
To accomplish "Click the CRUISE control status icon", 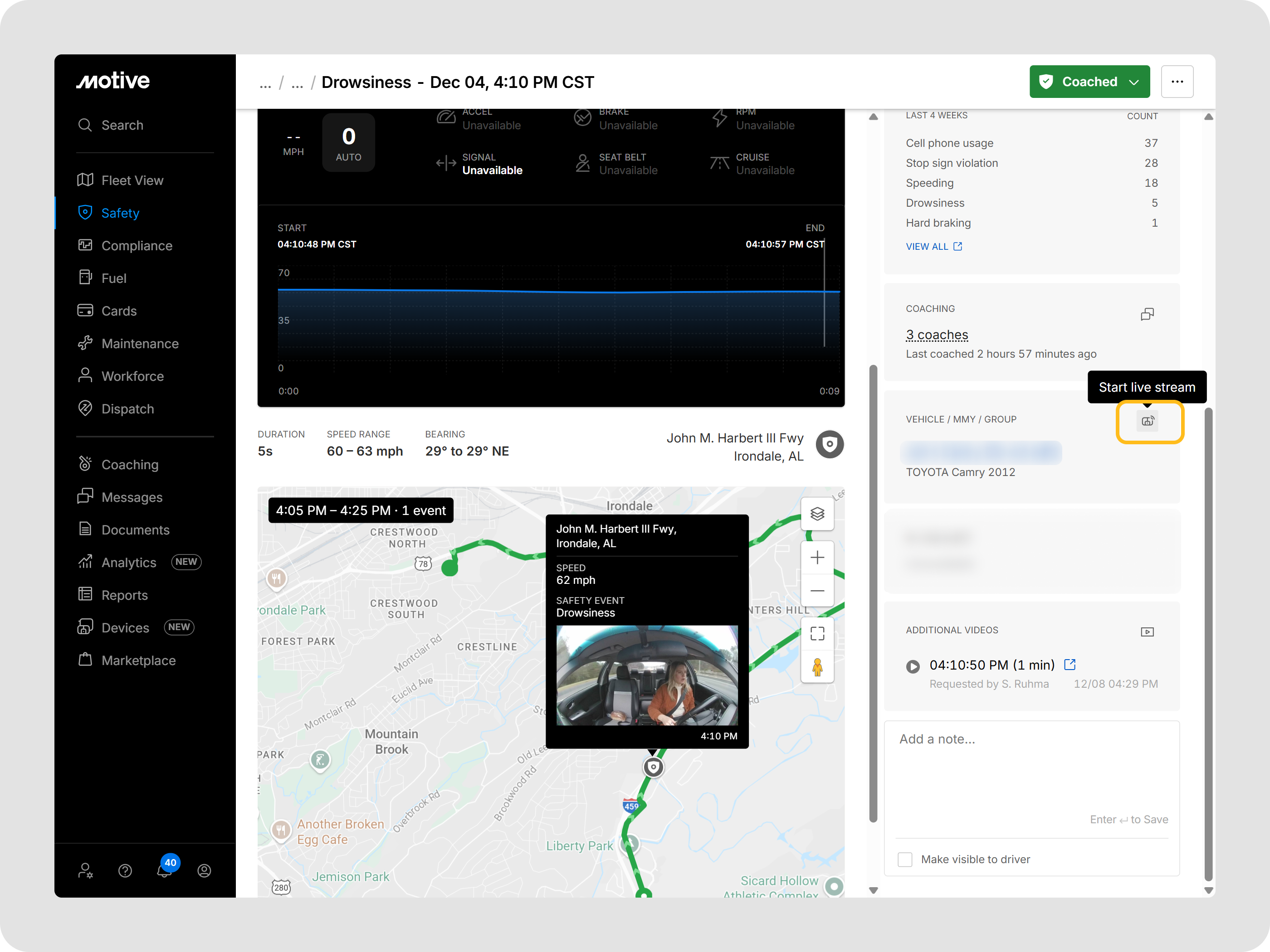I will (719, 164).
